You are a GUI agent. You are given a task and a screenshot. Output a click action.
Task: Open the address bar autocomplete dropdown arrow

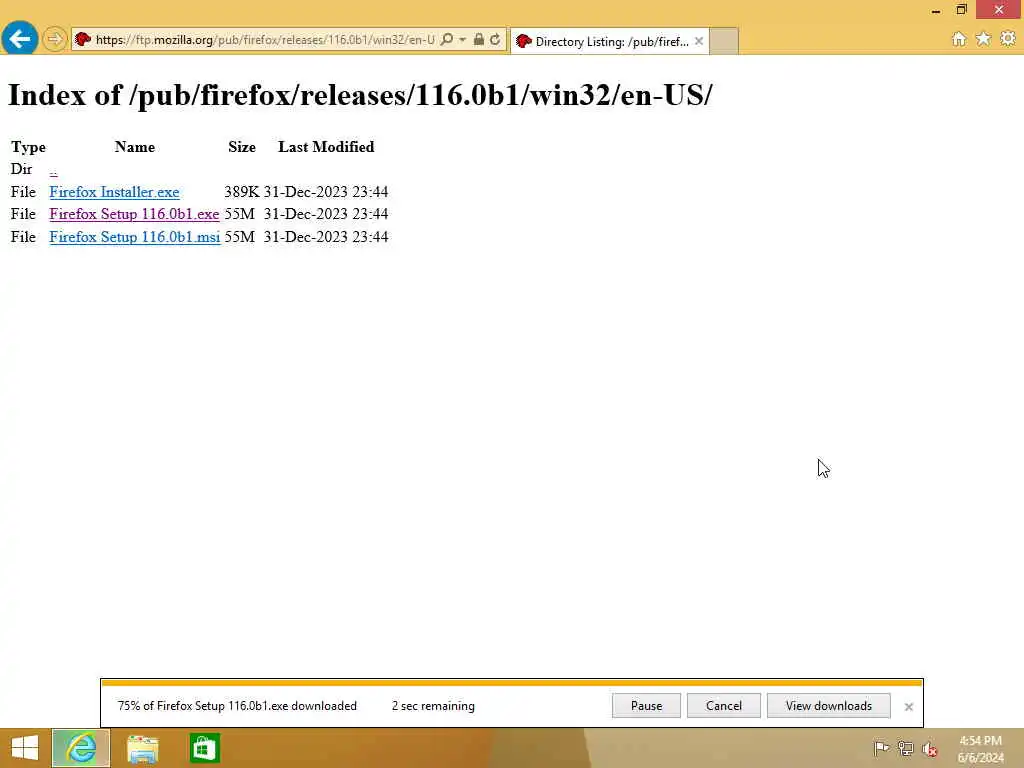[462, 40]
